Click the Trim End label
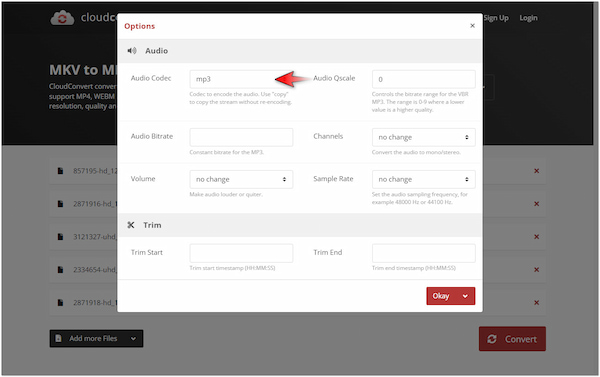The height and width of the screenshot is (377, 600). pyautogui.click(x=328, y=252)
